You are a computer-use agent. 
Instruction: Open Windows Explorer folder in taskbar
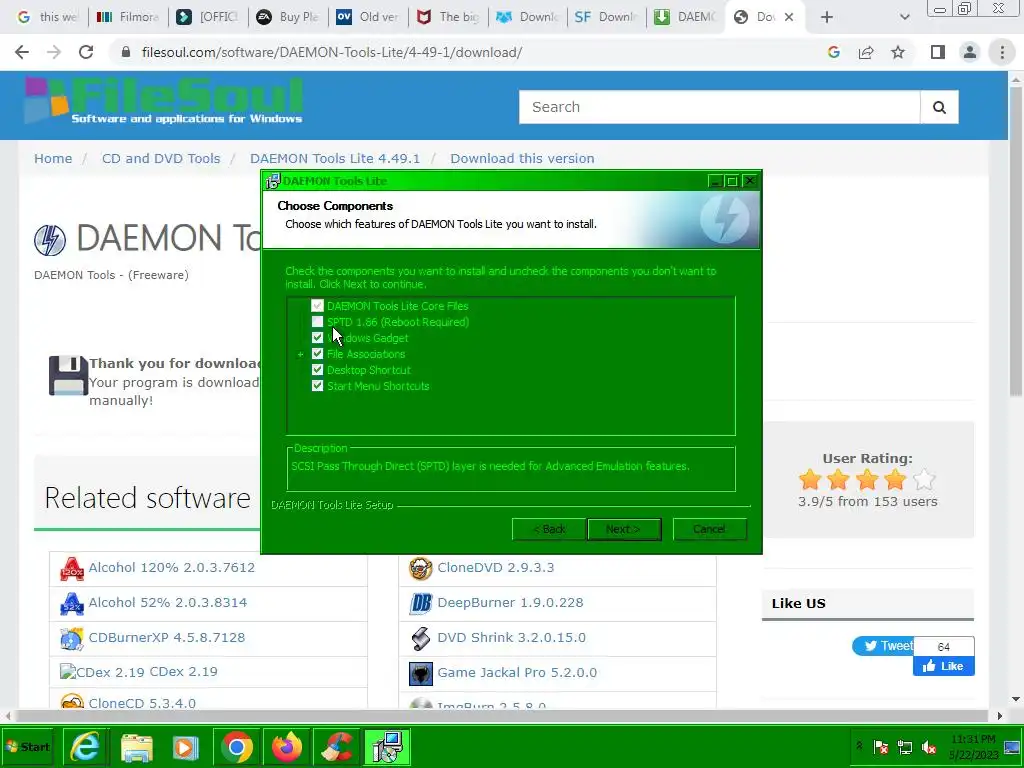click(136, 748)
